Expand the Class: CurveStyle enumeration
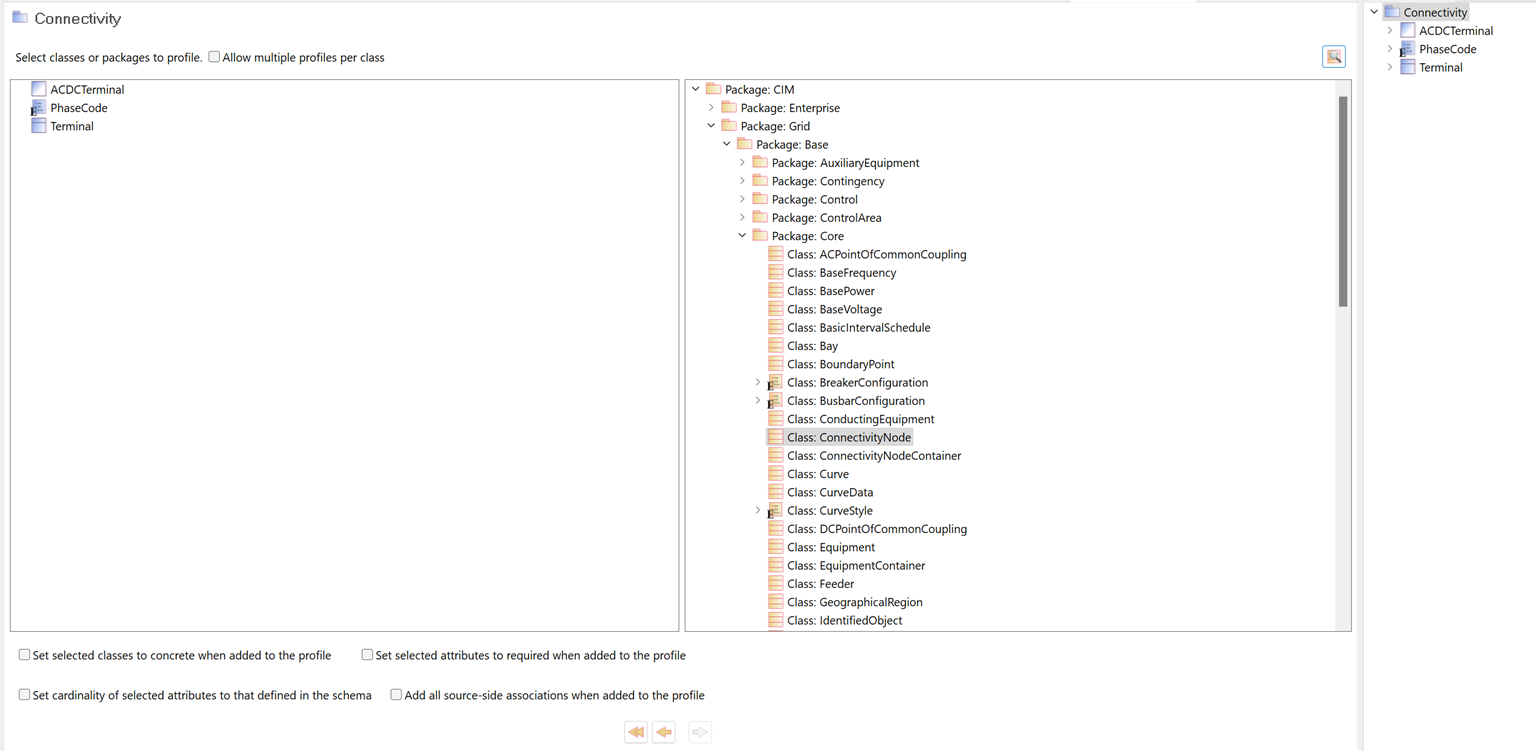Screen dimensions: 1536x751 click(x=758, y=511)
